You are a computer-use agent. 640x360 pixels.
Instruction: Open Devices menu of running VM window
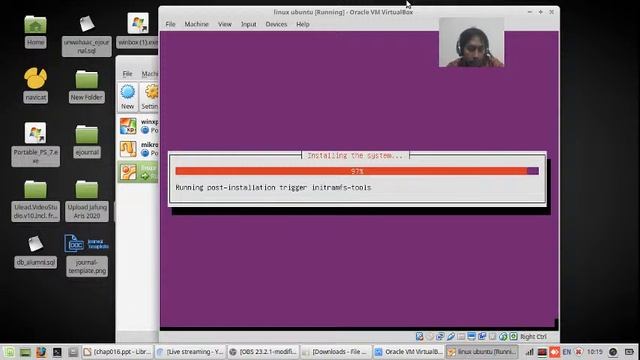click(x=276, y=24)
